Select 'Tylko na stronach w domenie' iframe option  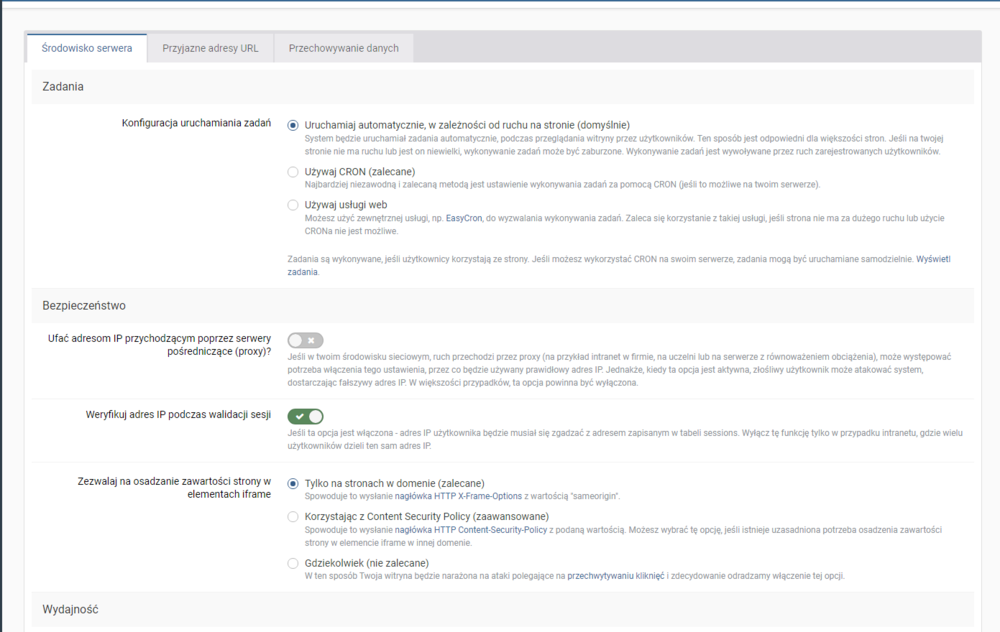point(293,483)
